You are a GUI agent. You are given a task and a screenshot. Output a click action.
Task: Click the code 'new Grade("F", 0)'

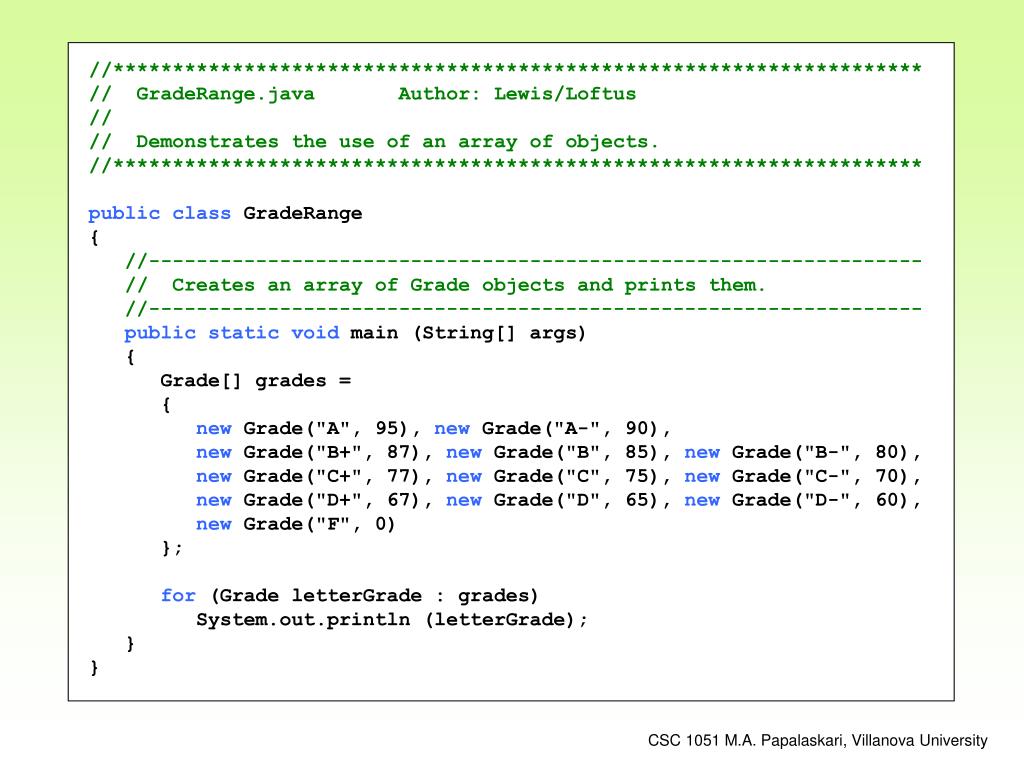tap(296, 524)
